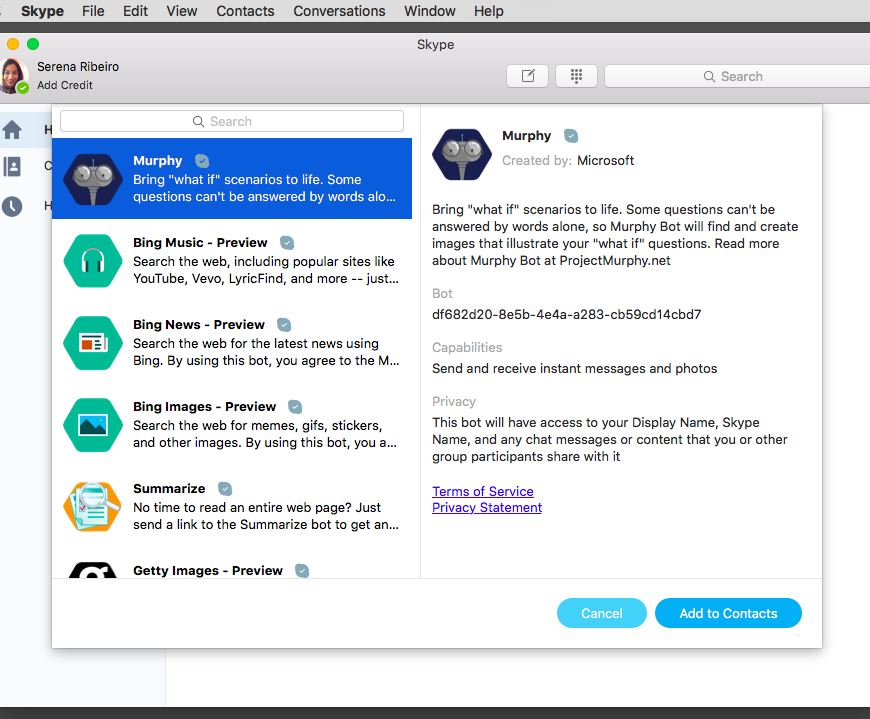Open the View menu
This screenshot has width=870, height=719.
coord(182,11)
